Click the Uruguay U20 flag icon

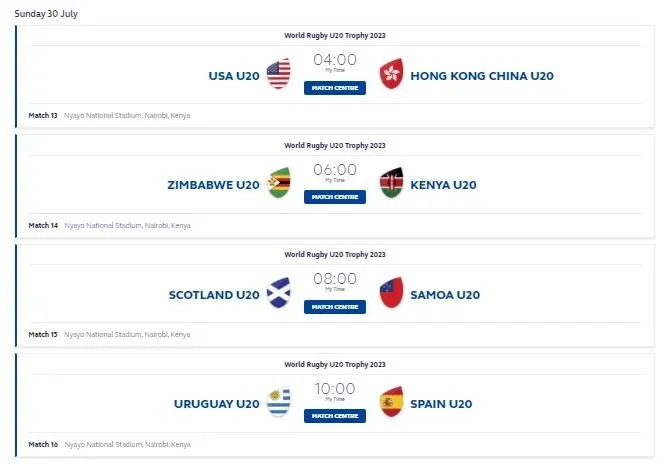279,403
